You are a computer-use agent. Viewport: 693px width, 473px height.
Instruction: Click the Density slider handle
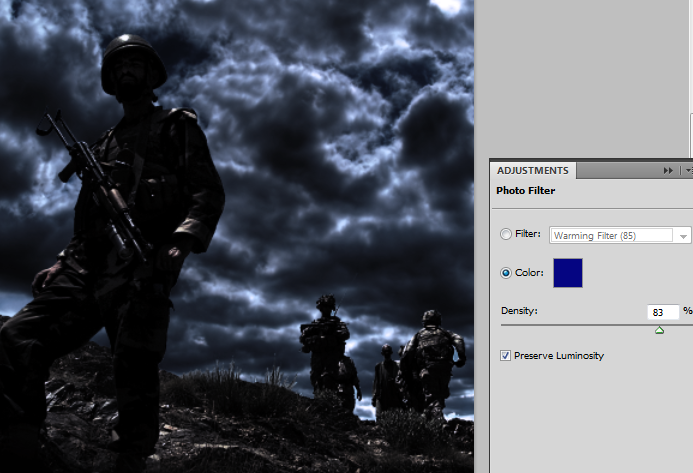[659, 330]
